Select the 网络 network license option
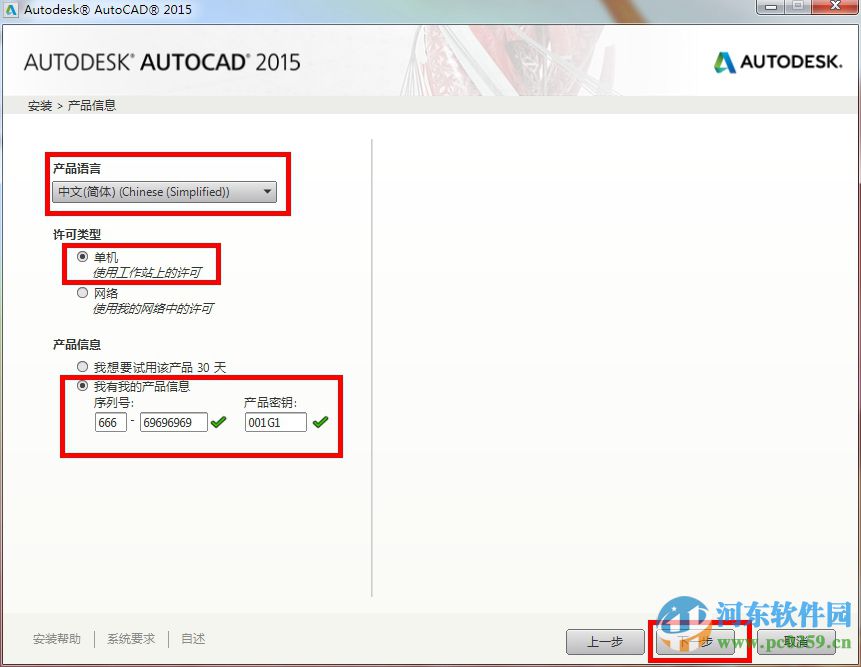Screen dimensions: 861x667 tap(82, 292)
